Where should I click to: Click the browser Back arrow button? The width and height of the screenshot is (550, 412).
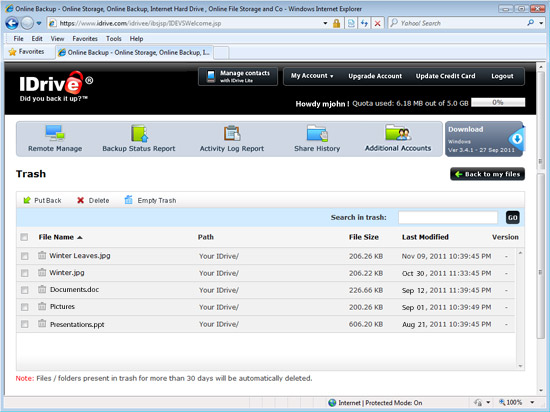[12, 23]
